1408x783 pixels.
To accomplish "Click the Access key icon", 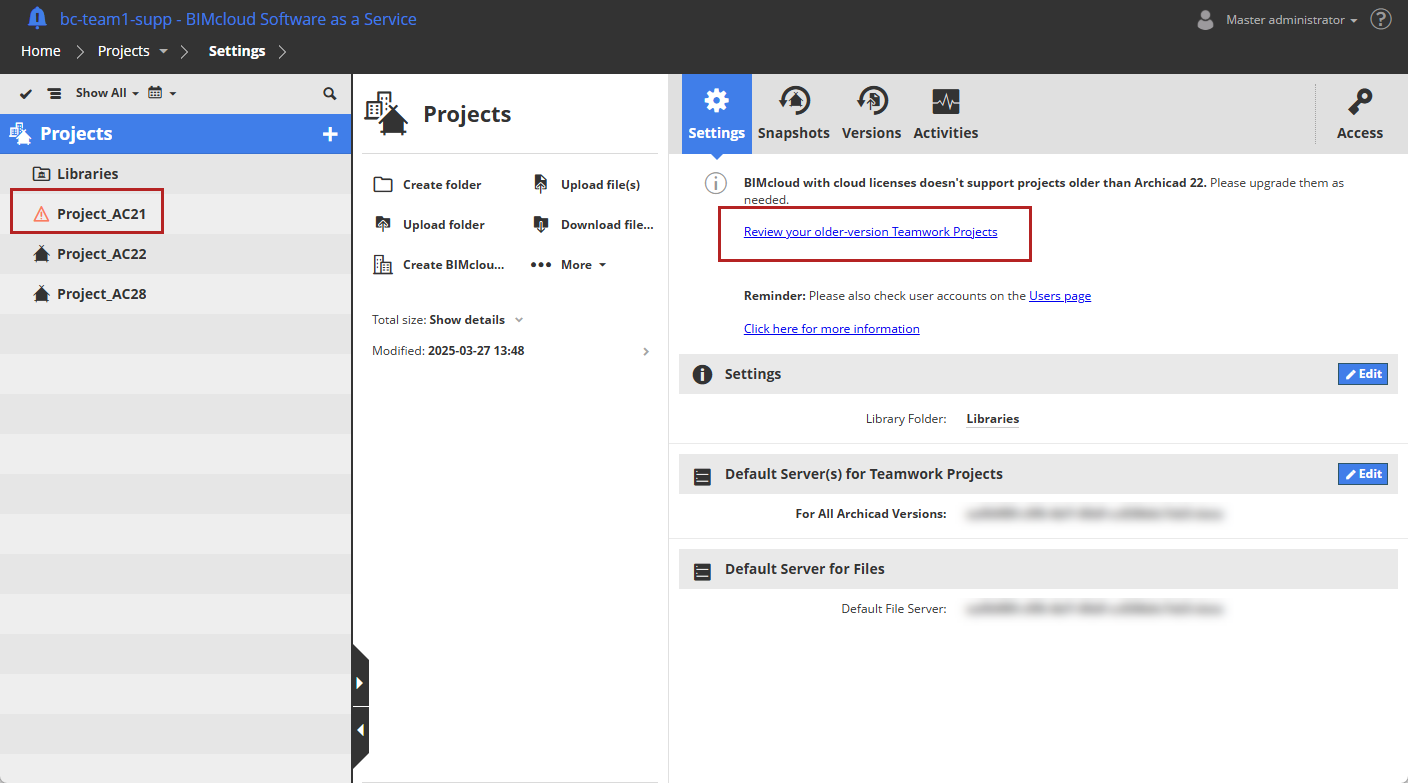I will click(x=1360, y=102).
